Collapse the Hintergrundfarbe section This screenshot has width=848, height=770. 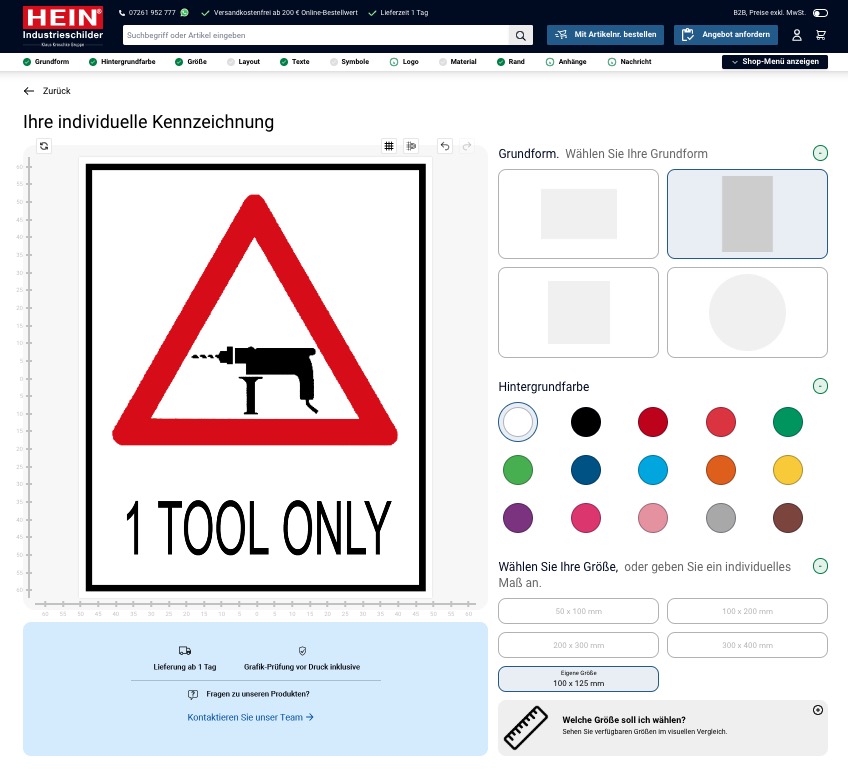click(x=820, y=386)
